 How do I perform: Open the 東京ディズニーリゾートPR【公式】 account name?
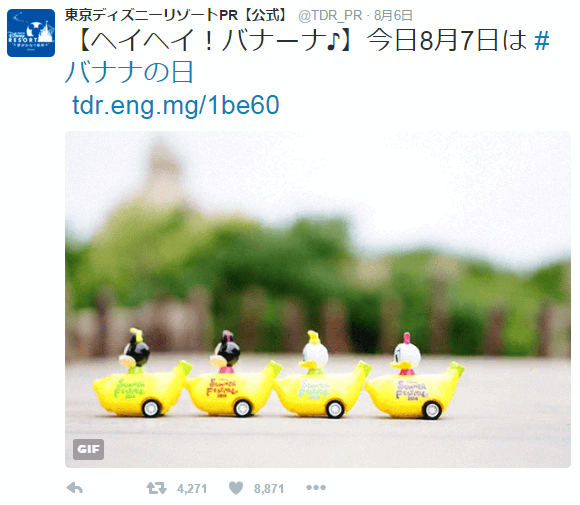tap(176, 15)
